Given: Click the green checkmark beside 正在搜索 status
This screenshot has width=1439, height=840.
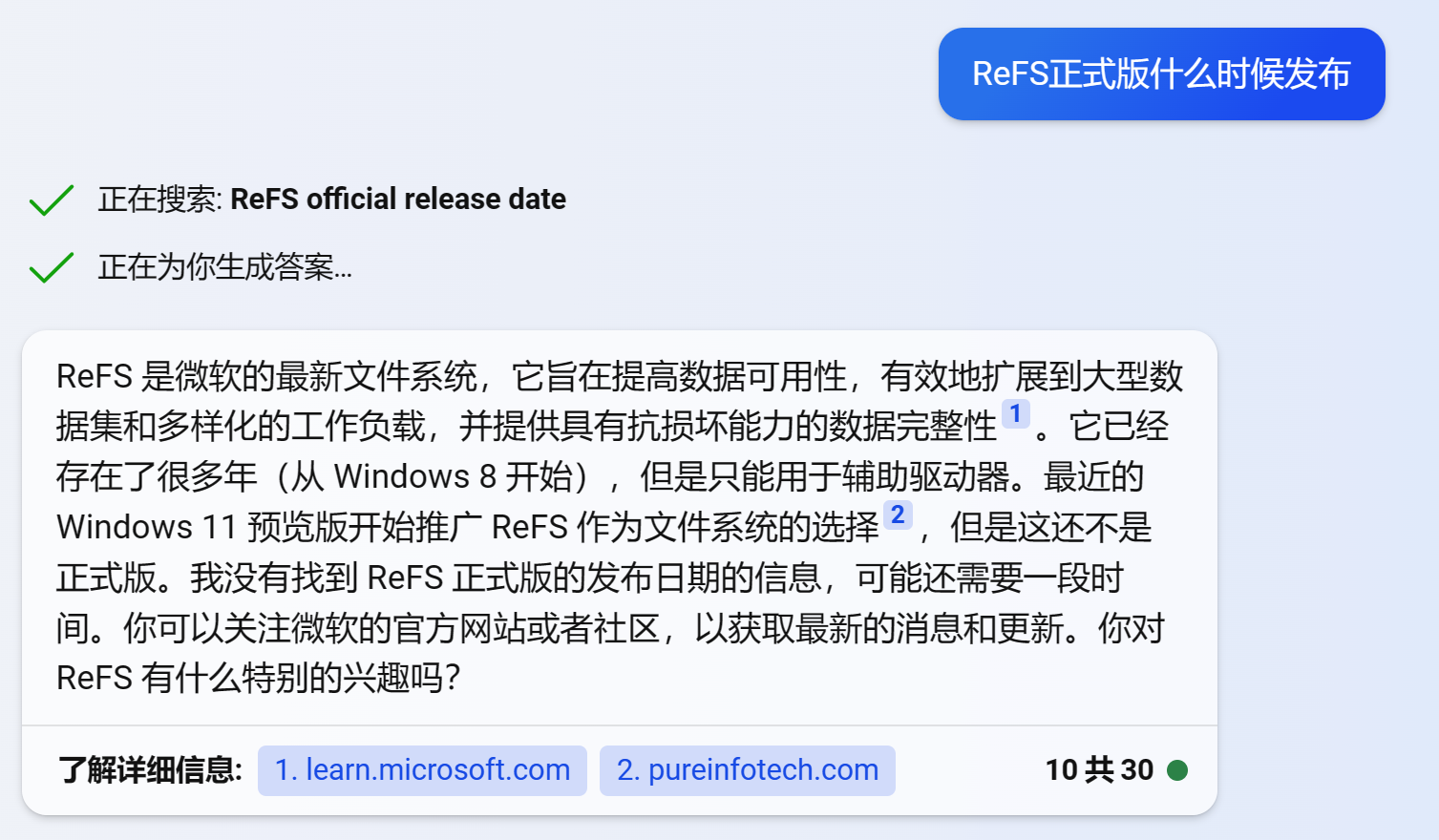Looking at the screenshot, I should (x=51, y=198).
